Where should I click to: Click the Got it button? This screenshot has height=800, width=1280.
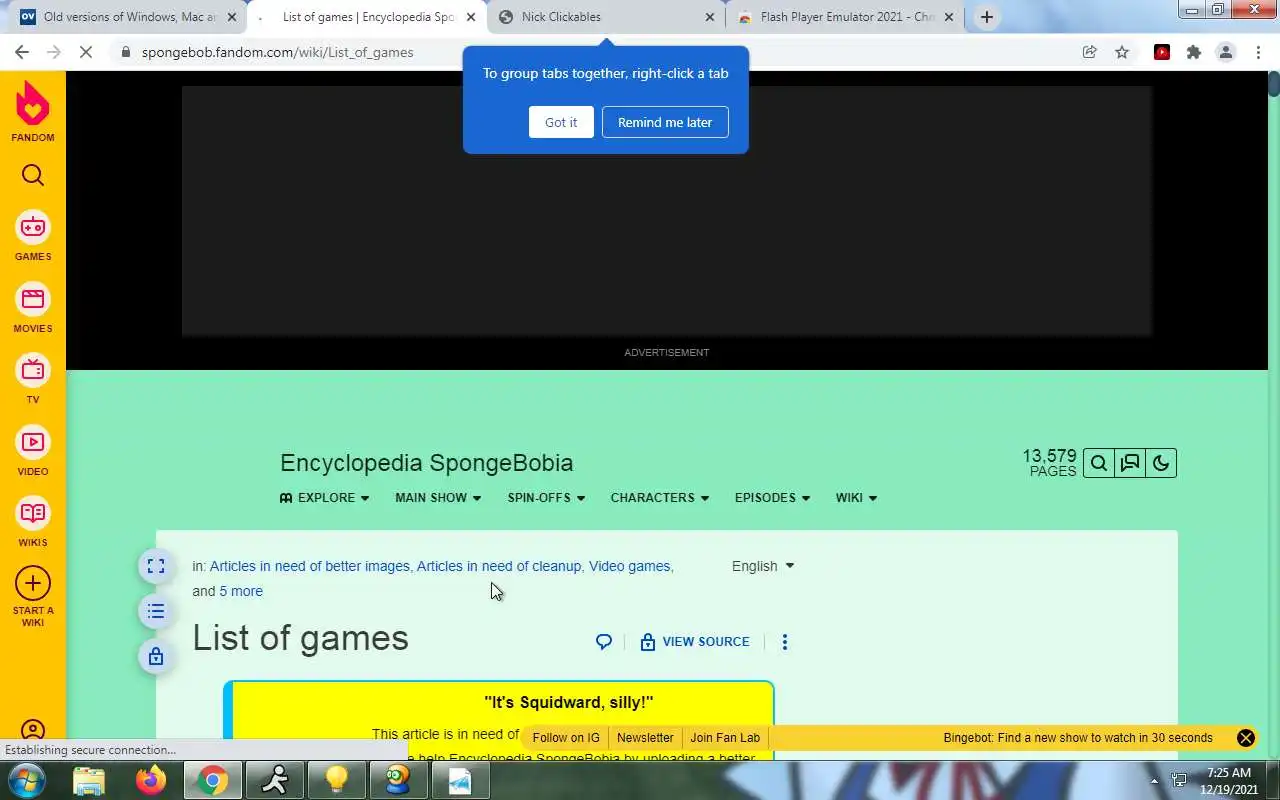(x=561, y=122)
